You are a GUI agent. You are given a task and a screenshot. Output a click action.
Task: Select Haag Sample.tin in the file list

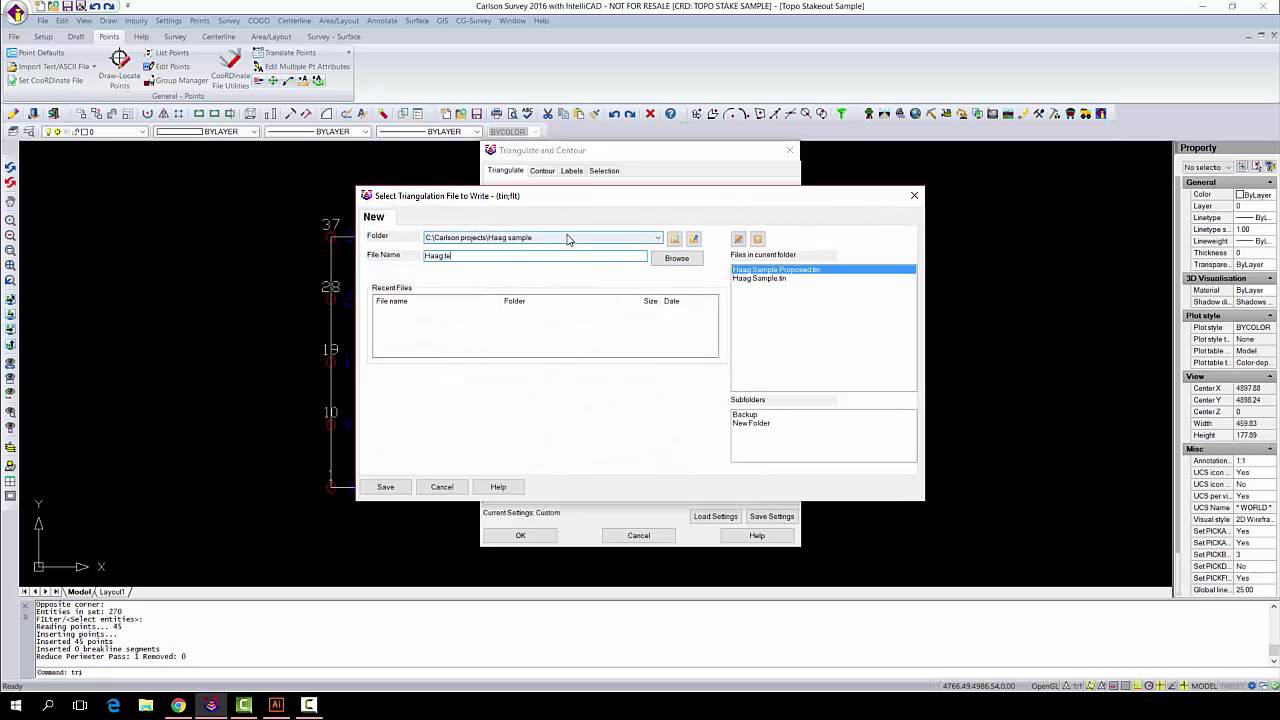tap(759, 278)
